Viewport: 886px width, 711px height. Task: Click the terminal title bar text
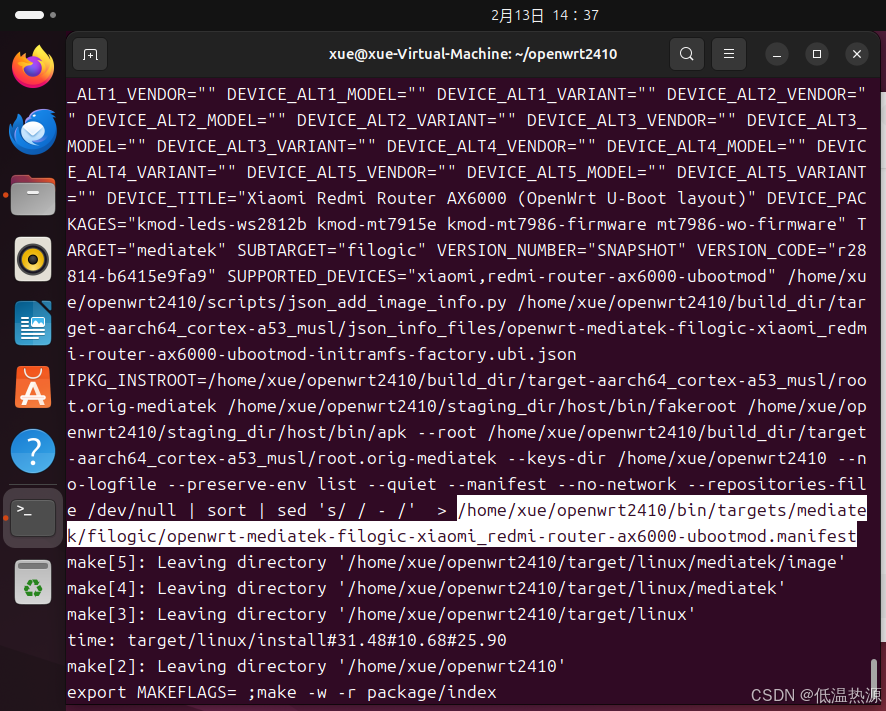(473, 54)
